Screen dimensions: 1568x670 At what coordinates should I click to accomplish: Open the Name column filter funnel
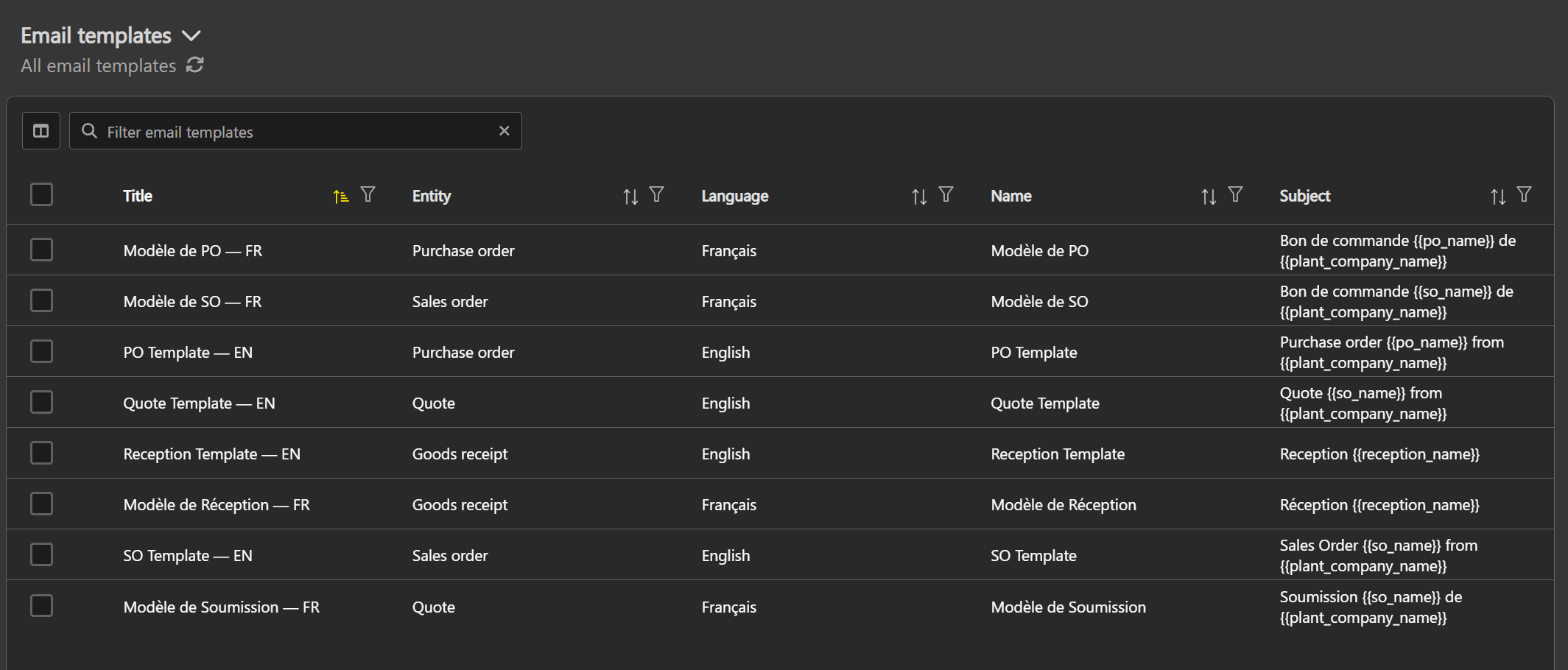(1235, 194)
